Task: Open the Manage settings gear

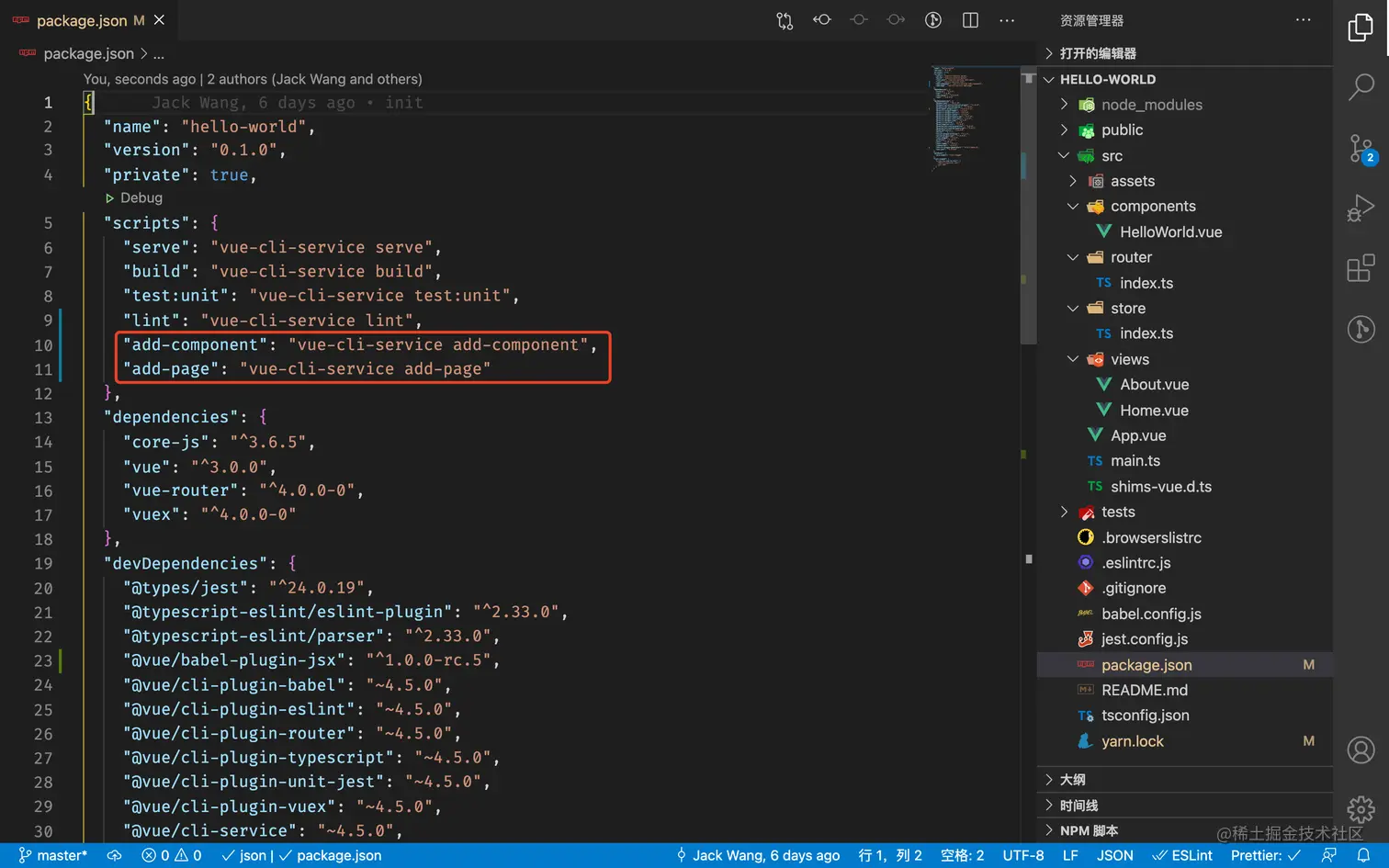Action: pyautogui.click(x=1361, y=809)
